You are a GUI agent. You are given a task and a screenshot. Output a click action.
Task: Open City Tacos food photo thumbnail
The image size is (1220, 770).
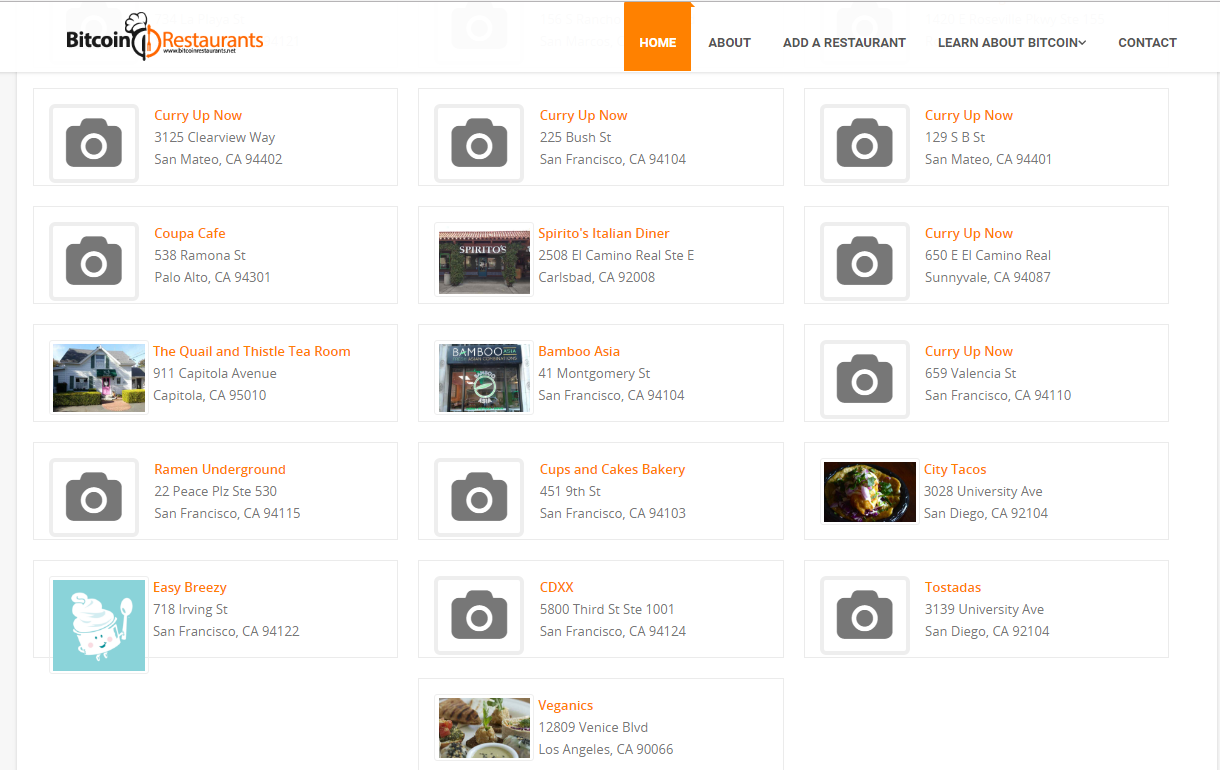870,492
